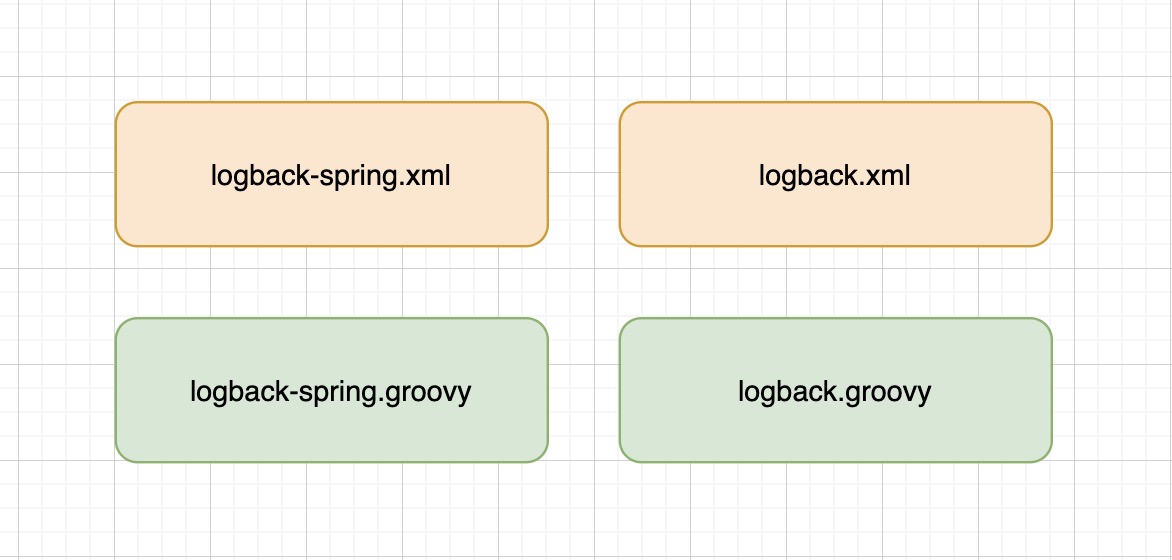Click the "logback.groovy" text label
This screenshot has height=560, width=1172.
tap(835, 393)
